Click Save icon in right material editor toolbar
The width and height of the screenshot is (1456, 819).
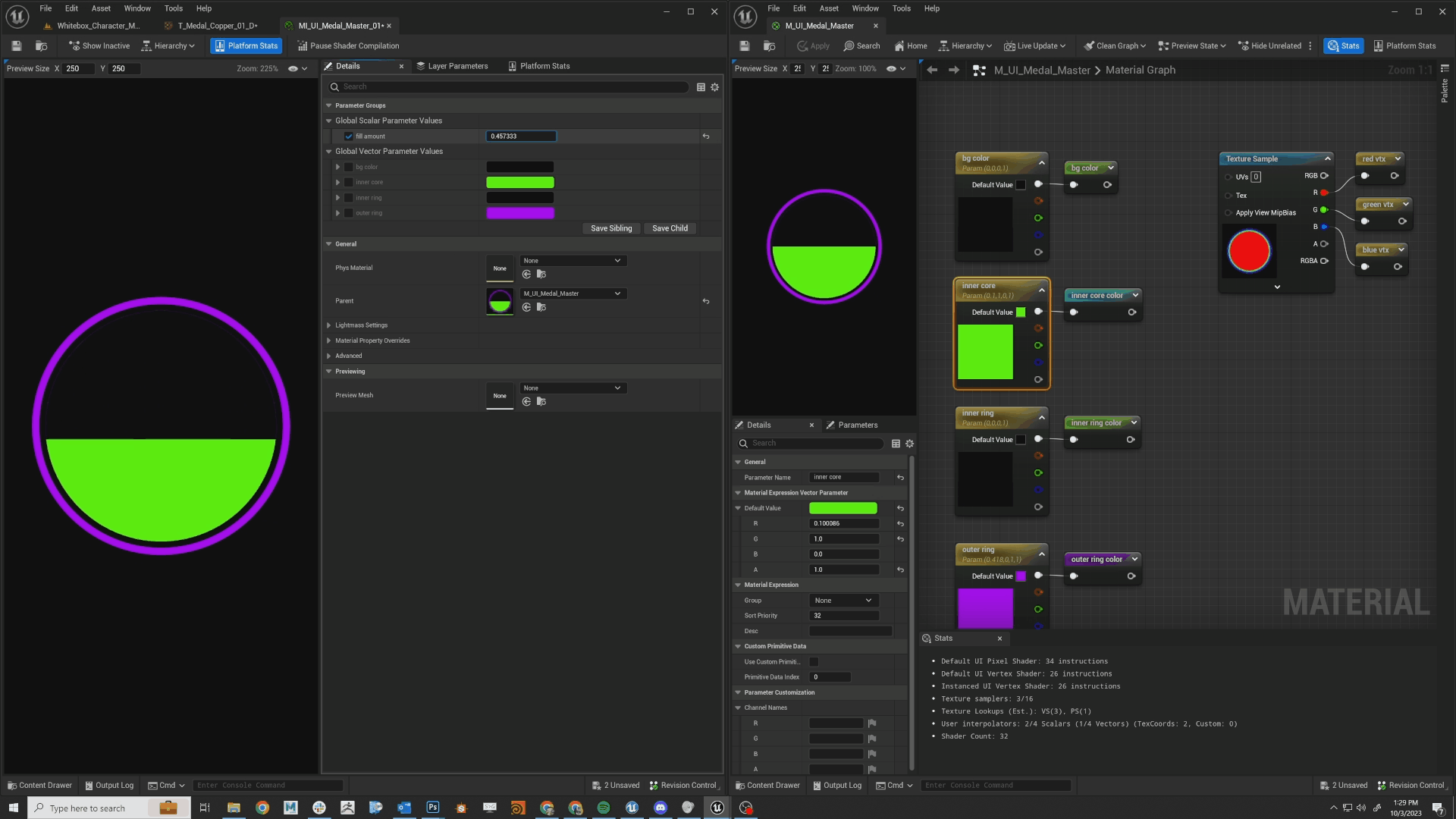(x=745, y=45)
